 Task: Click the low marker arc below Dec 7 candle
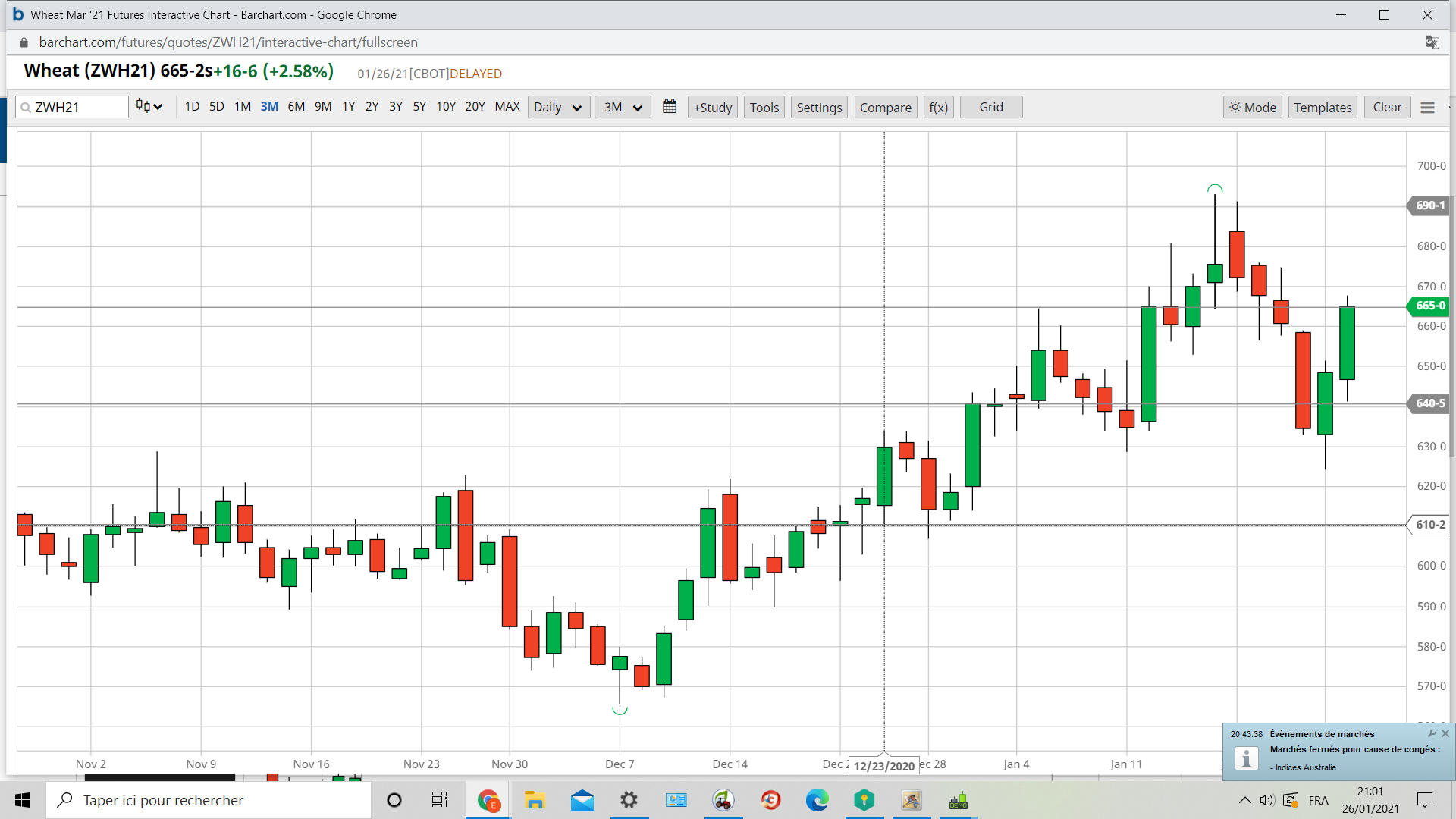coord(620,711)
